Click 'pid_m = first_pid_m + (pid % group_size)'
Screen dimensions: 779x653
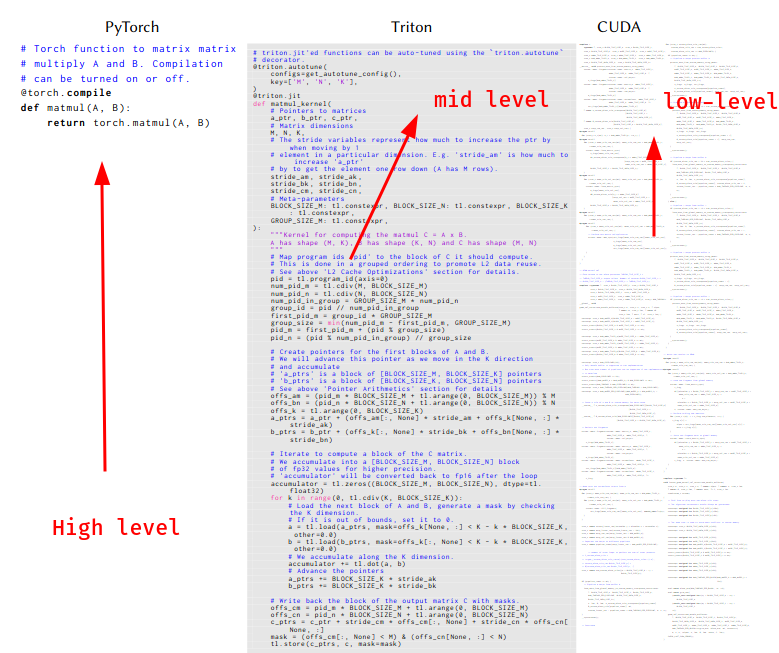[x=358, y=330]
